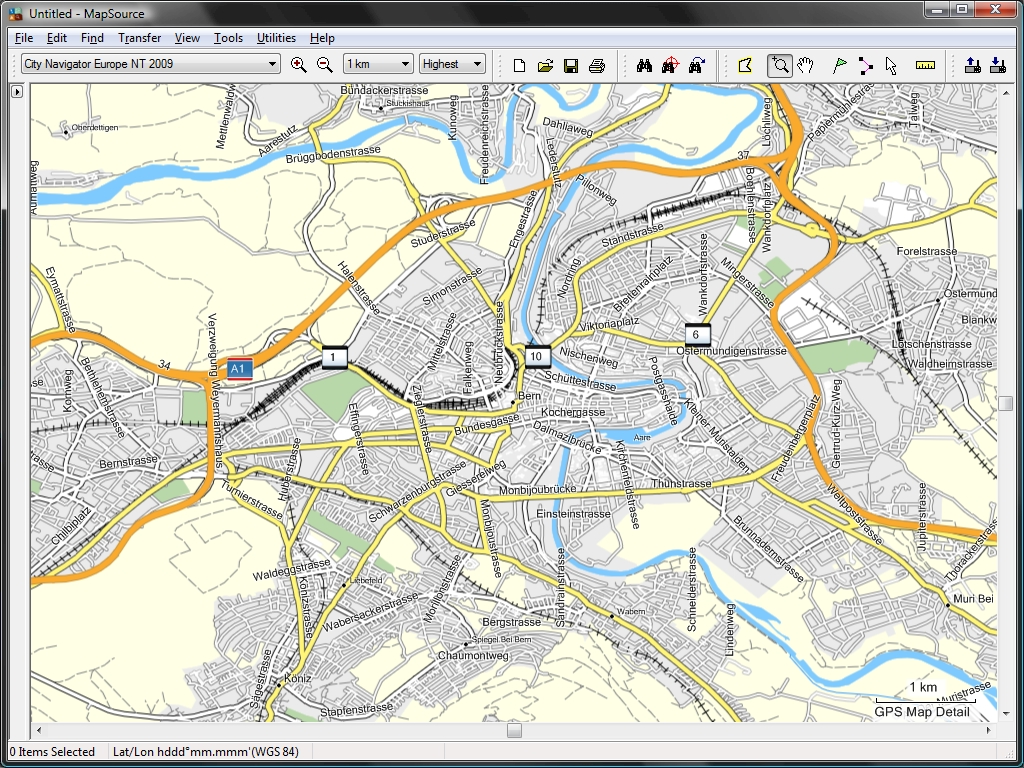Open the File menu
The image size is (1024, 768).
tap(24, 38)
